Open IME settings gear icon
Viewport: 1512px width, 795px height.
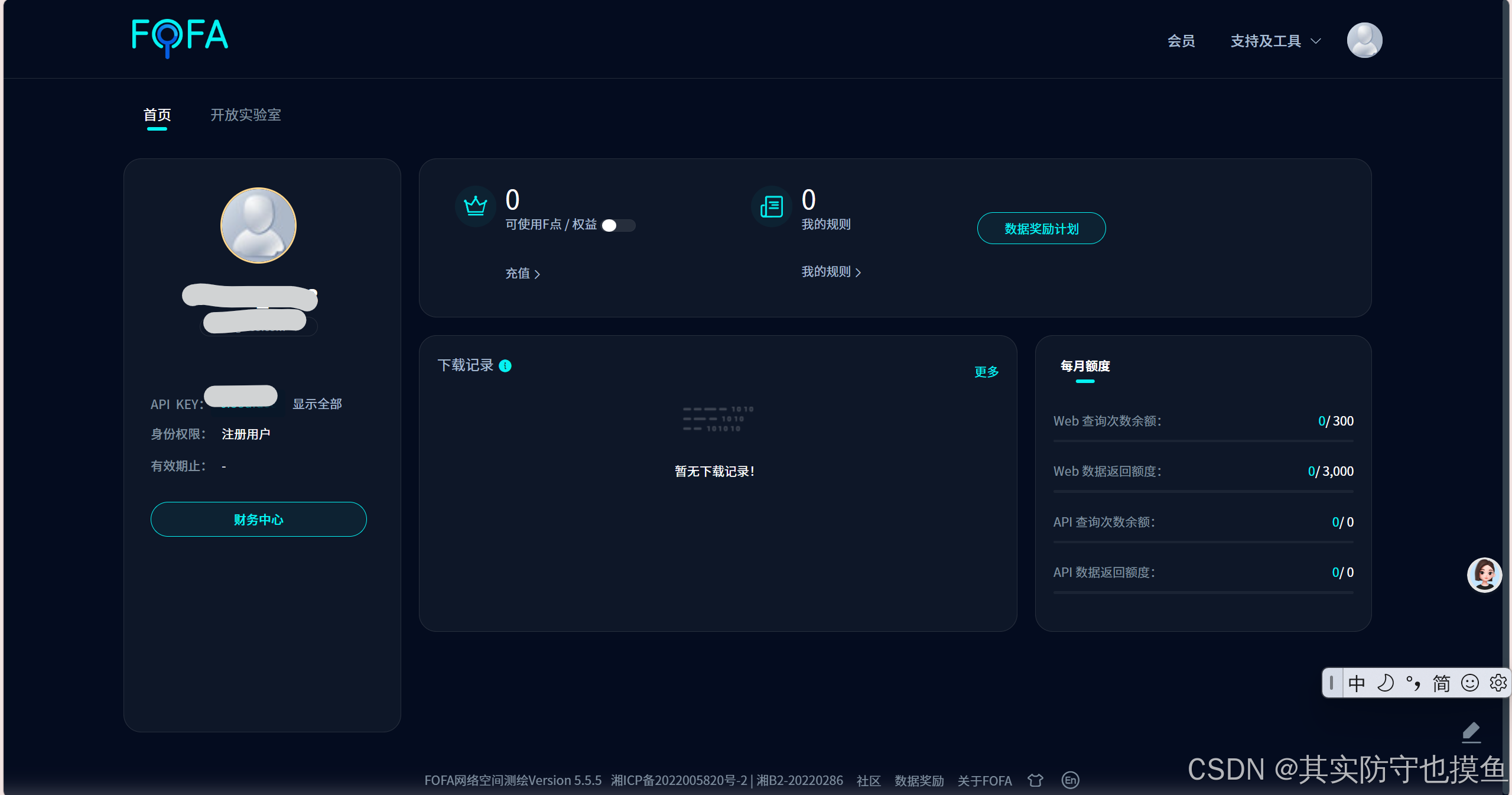[x=1498, y=683]
